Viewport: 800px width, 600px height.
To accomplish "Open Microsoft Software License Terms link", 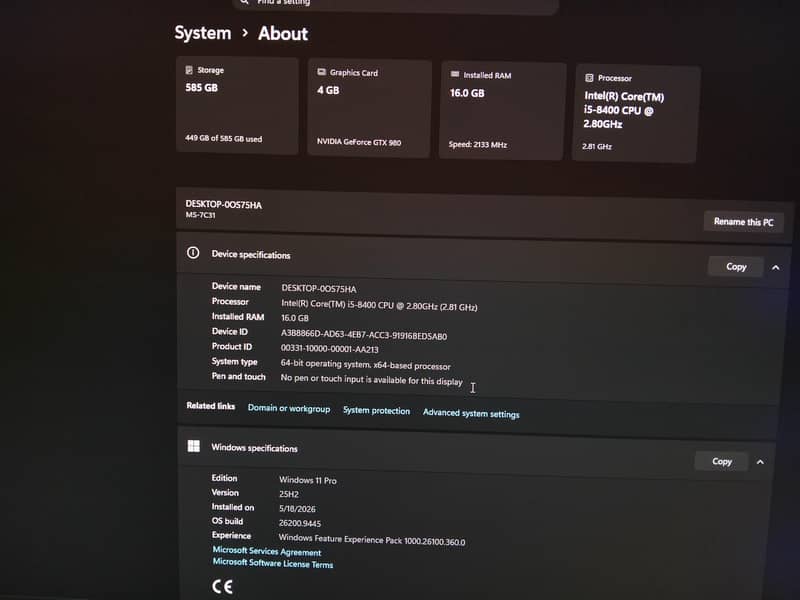I will (273, 563).
